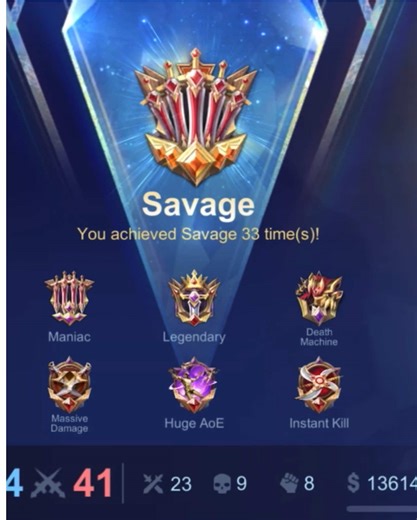The image size is (417, 520).
Task: Click the red team score 41
Action: (93, 483)
